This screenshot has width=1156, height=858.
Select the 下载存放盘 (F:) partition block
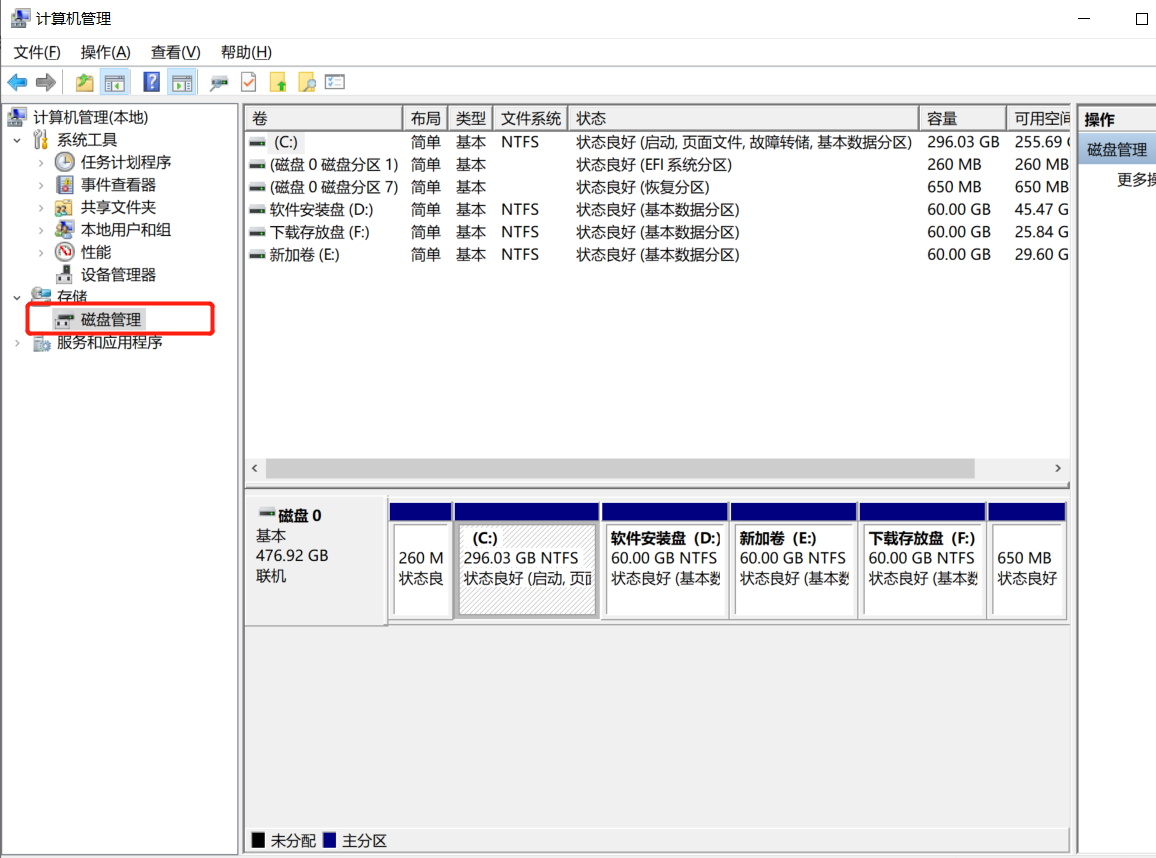click(922, 562)
